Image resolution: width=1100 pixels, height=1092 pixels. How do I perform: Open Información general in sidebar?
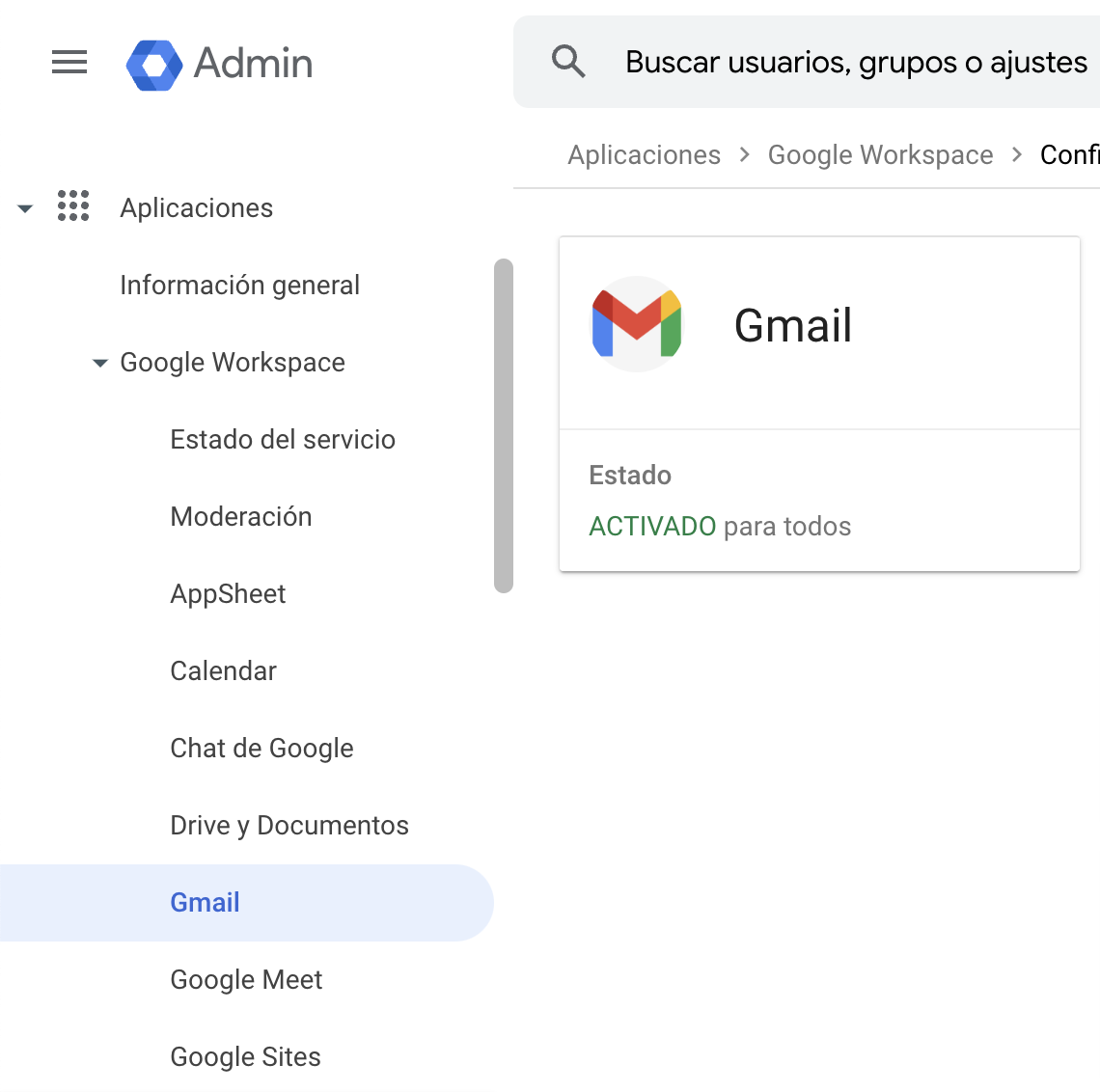click(x=239, y=286)
